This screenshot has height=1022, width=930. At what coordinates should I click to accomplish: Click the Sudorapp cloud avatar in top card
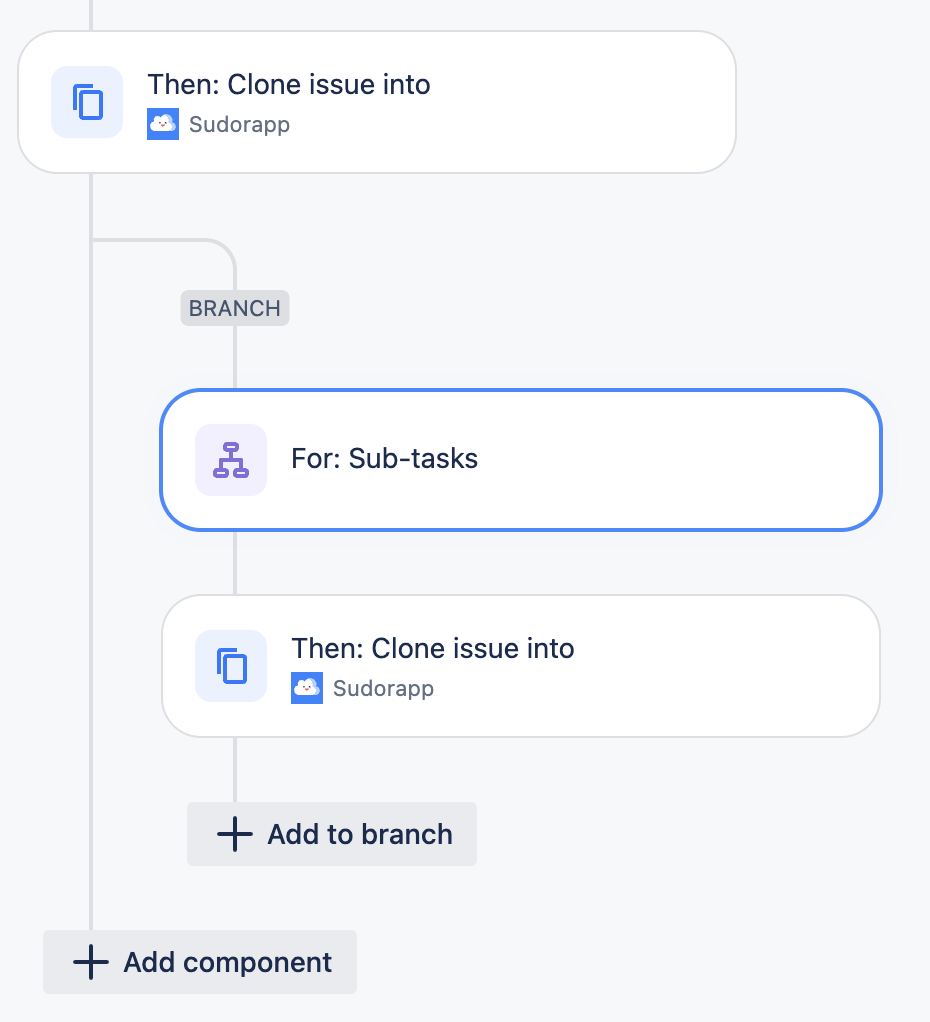163,124
